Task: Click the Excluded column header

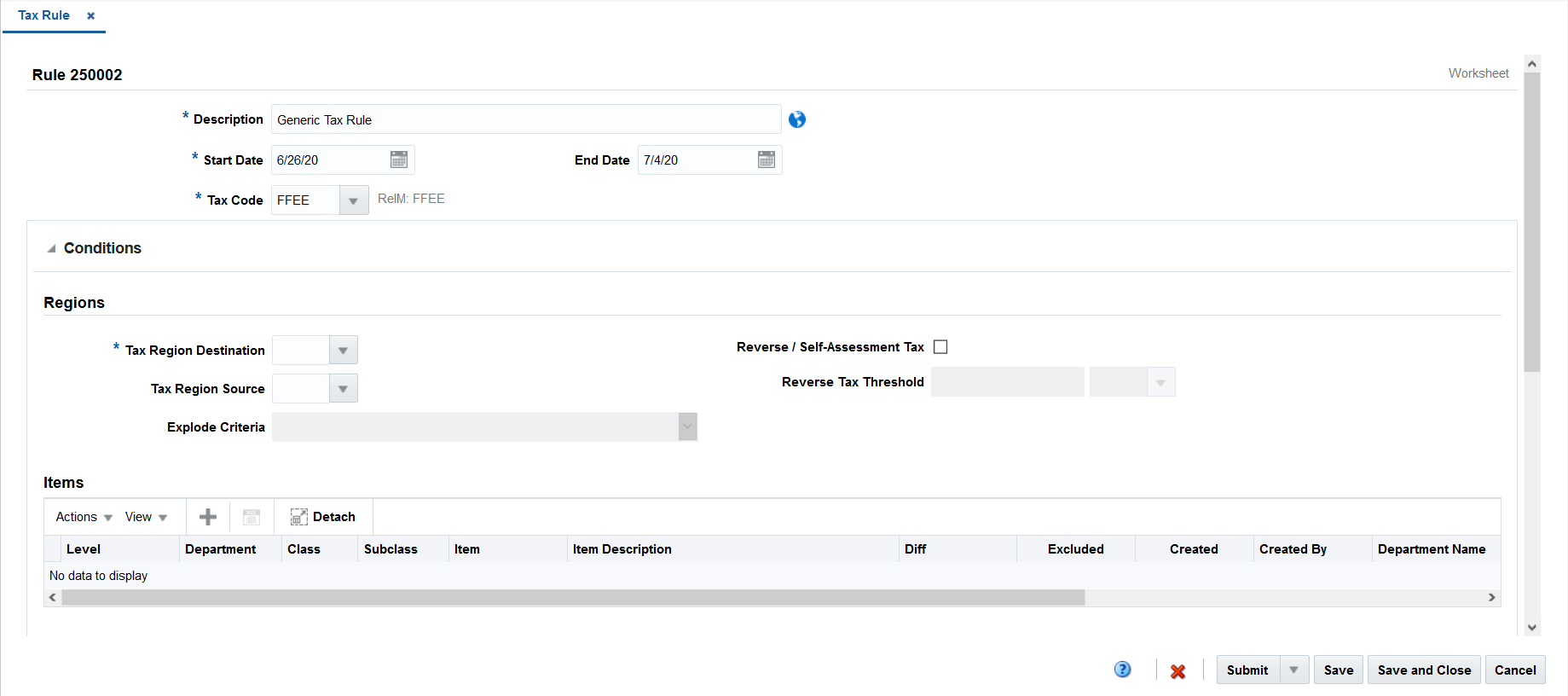Action: point(1076,549)
